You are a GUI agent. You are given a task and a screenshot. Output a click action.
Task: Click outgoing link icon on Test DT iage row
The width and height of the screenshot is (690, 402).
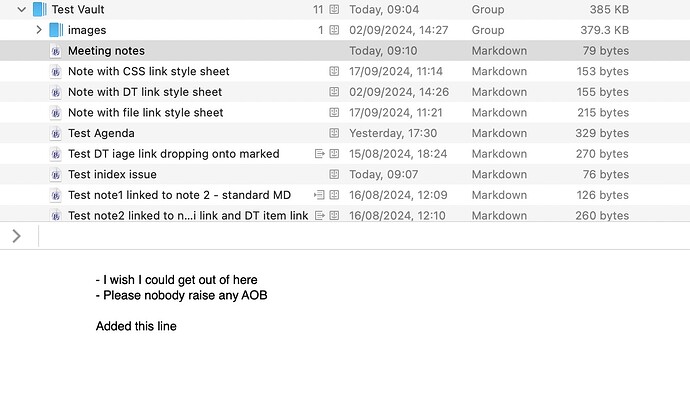320,154
